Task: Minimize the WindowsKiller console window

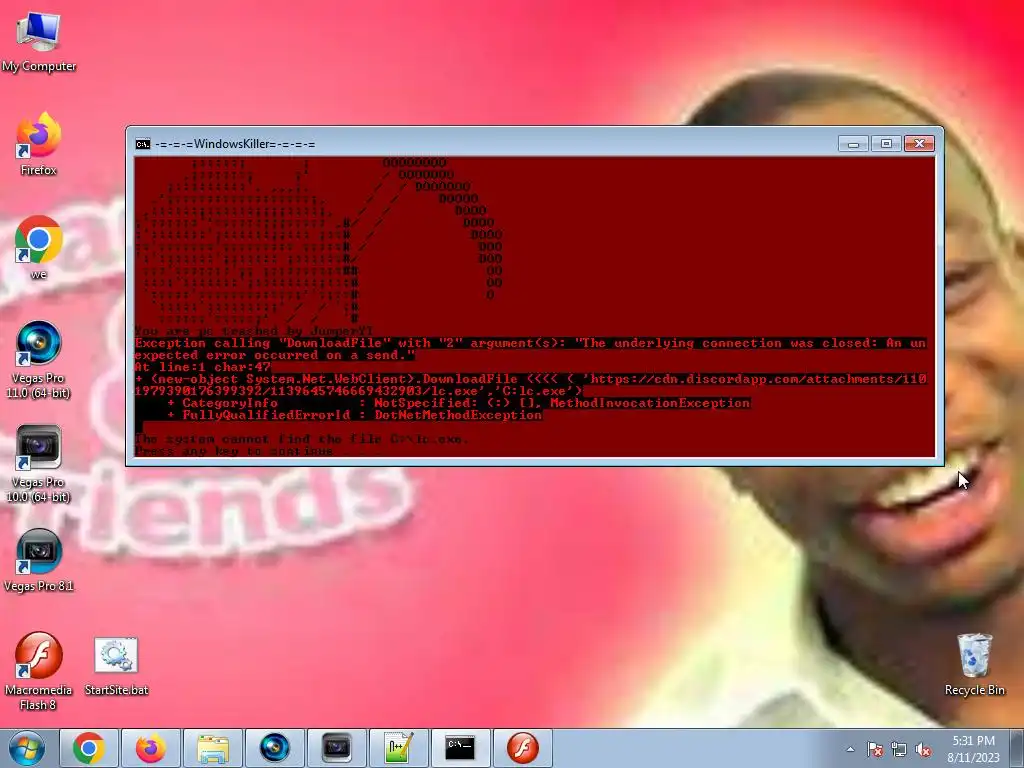Action: point(853,144)
